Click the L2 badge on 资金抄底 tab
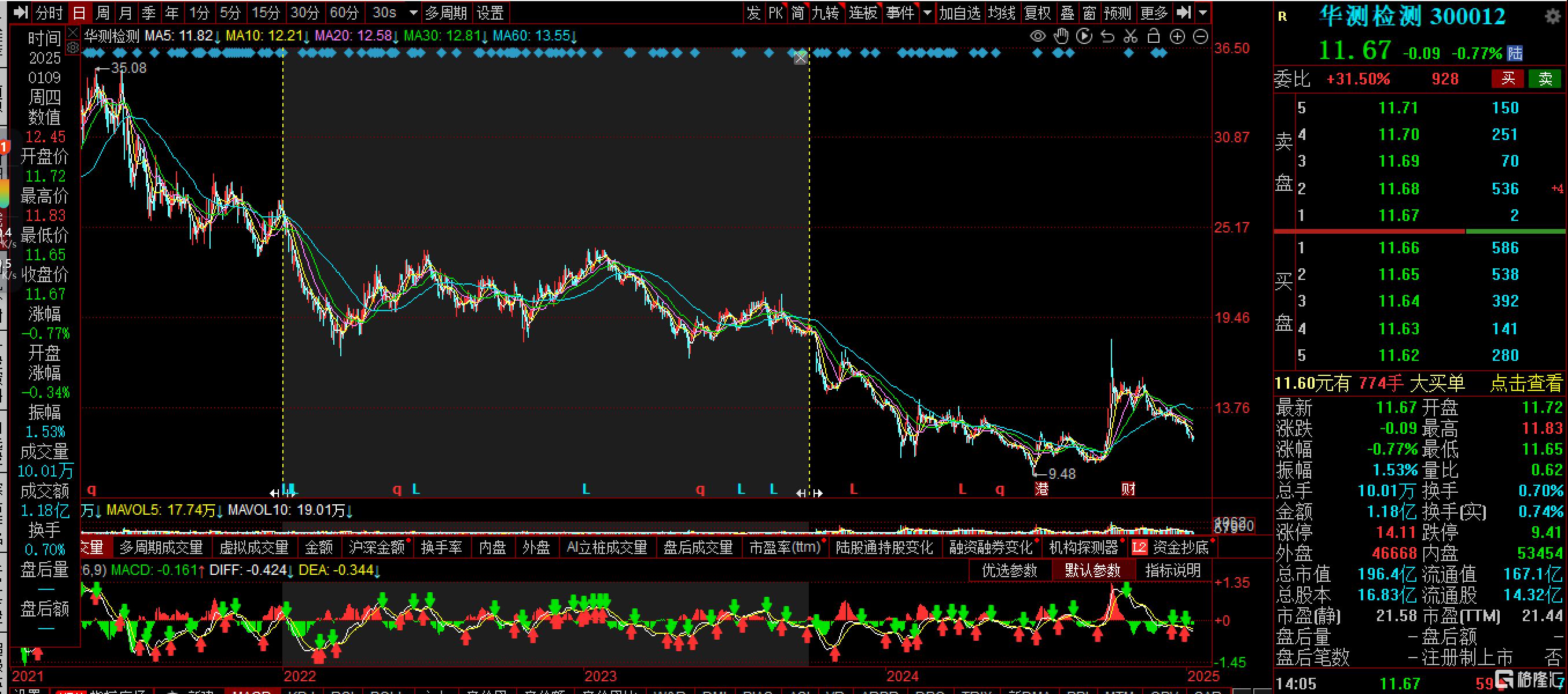The width and height of the screenshot is (1568, 694). coord(1139,548)
